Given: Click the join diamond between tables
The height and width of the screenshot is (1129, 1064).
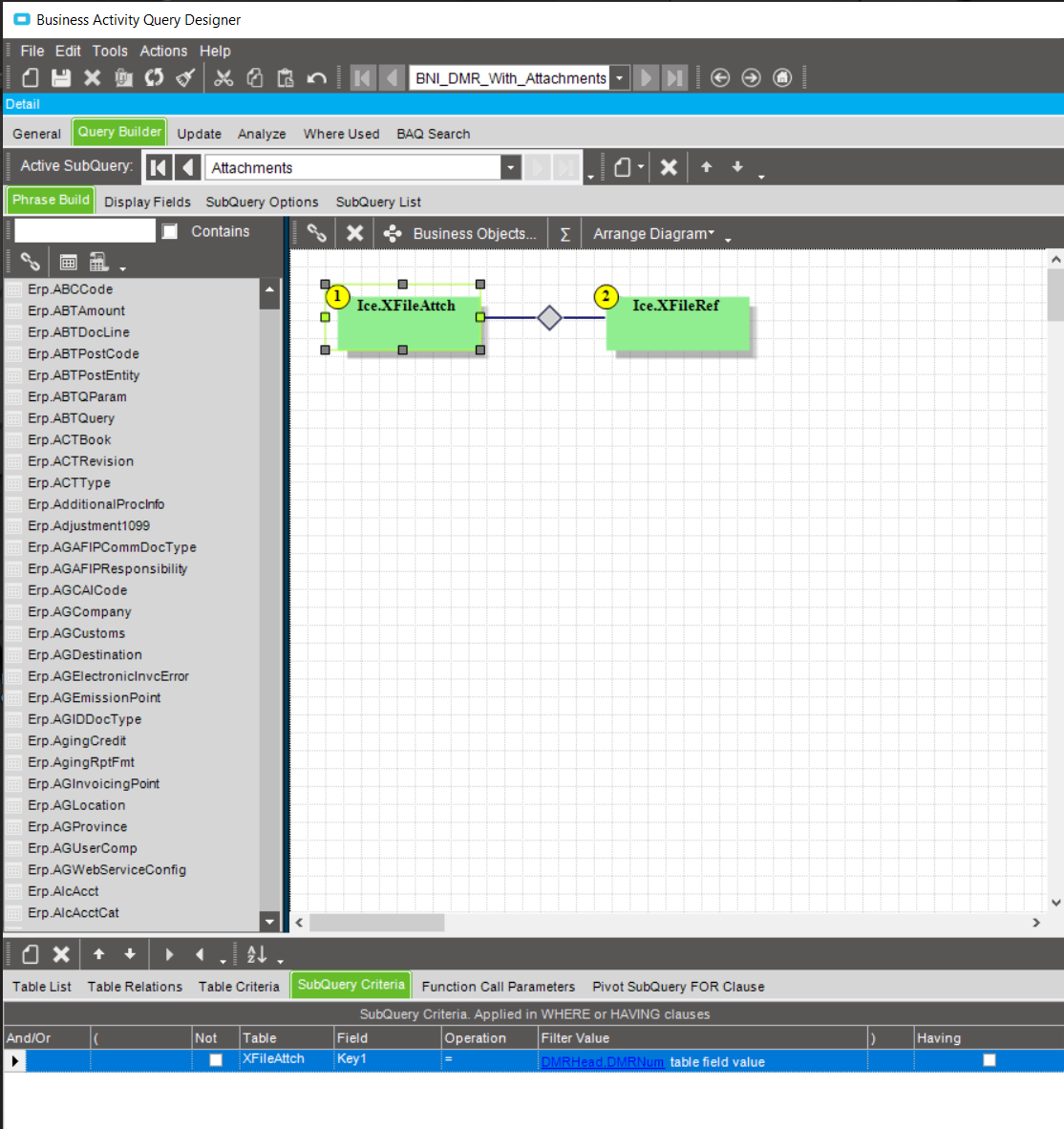Looking at the screenshot, I should (x=549, y=317).
